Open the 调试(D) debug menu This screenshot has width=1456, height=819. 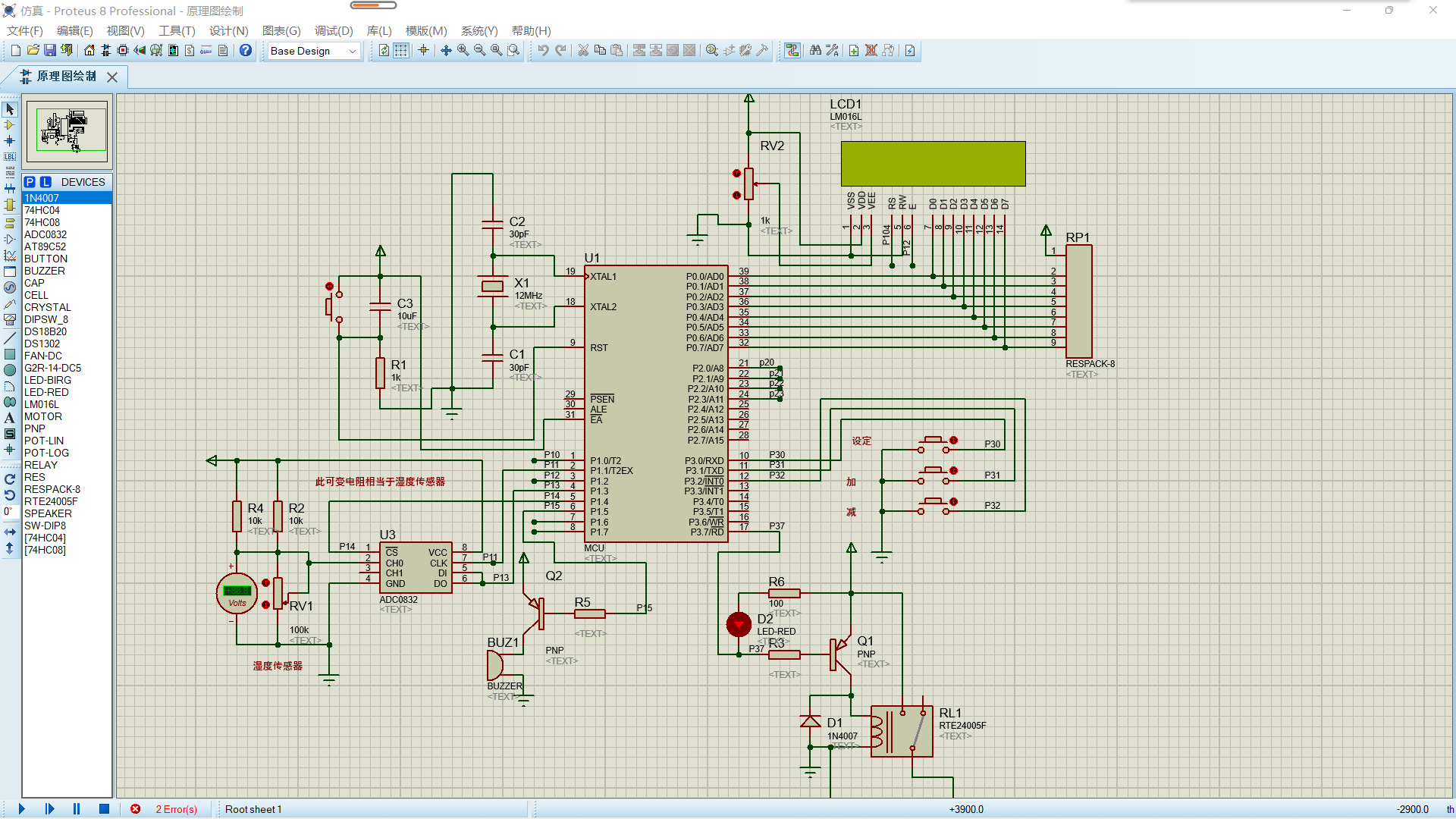pos(334,31)
